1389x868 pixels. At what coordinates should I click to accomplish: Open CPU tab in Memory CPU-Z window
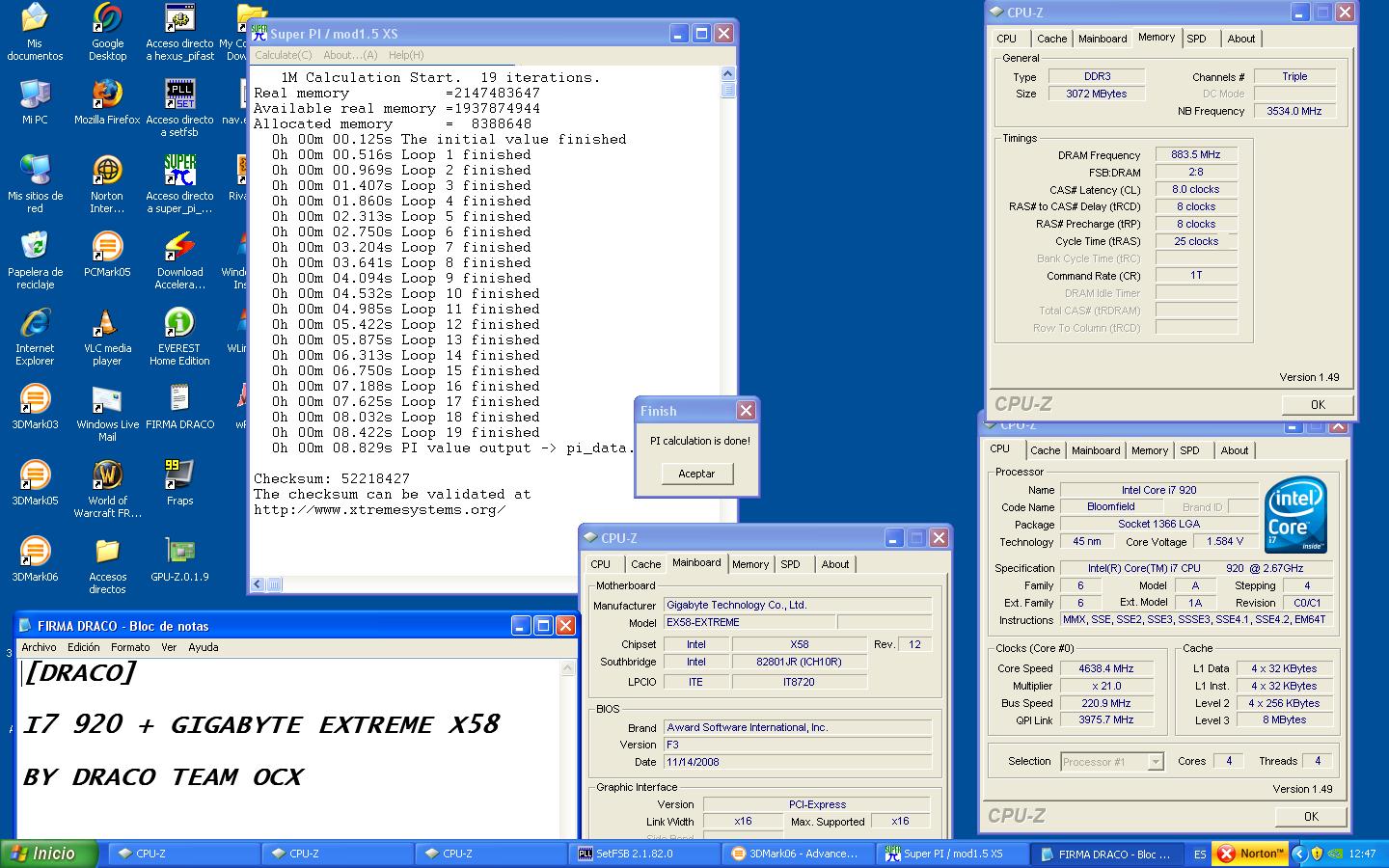1006,39
